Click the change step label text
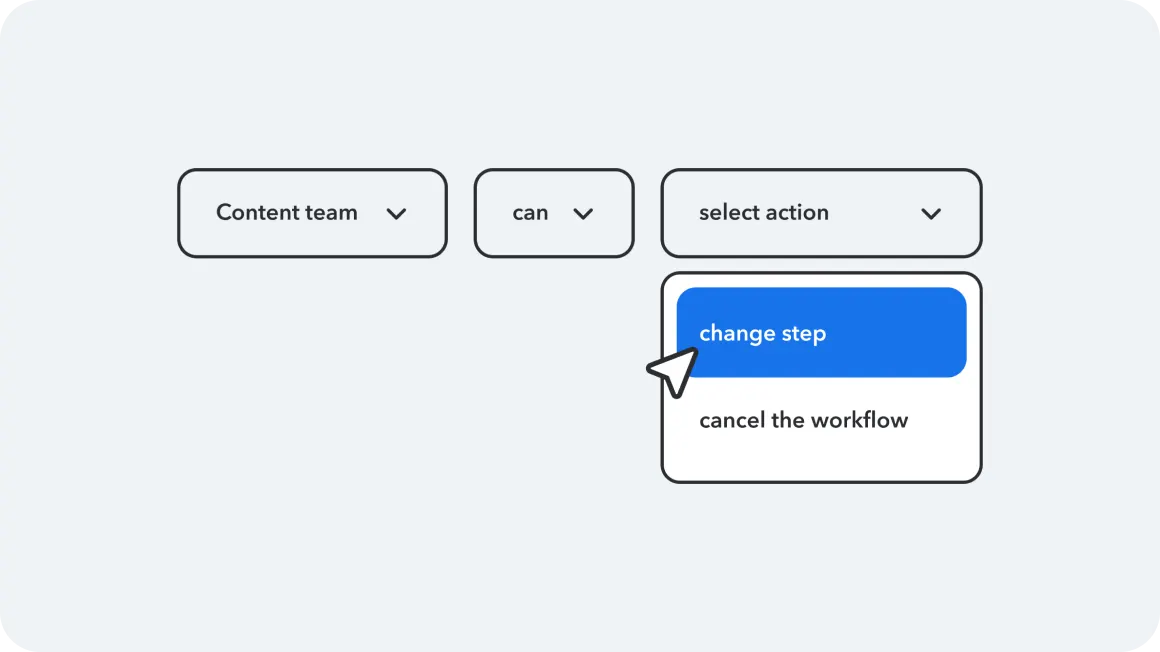 762,333
